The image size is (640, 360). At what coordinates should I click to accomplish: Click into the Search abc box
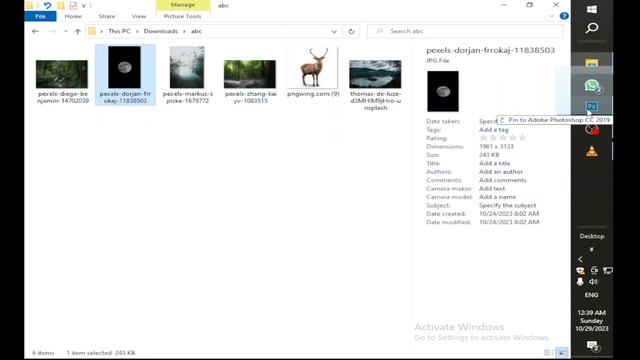point(465,31)
